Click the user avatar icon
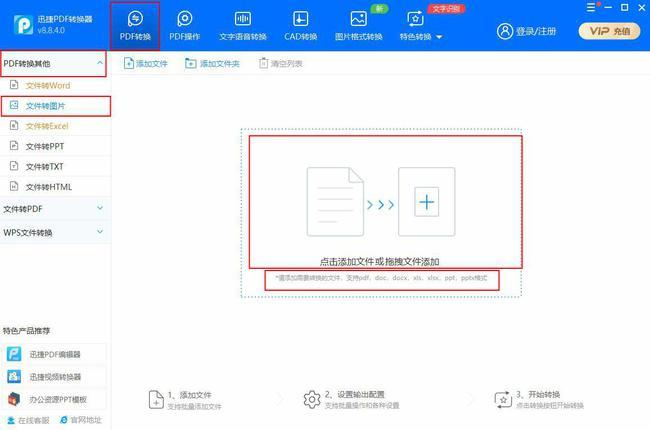This screenshot has width=650, height=430. pos(505,31)
